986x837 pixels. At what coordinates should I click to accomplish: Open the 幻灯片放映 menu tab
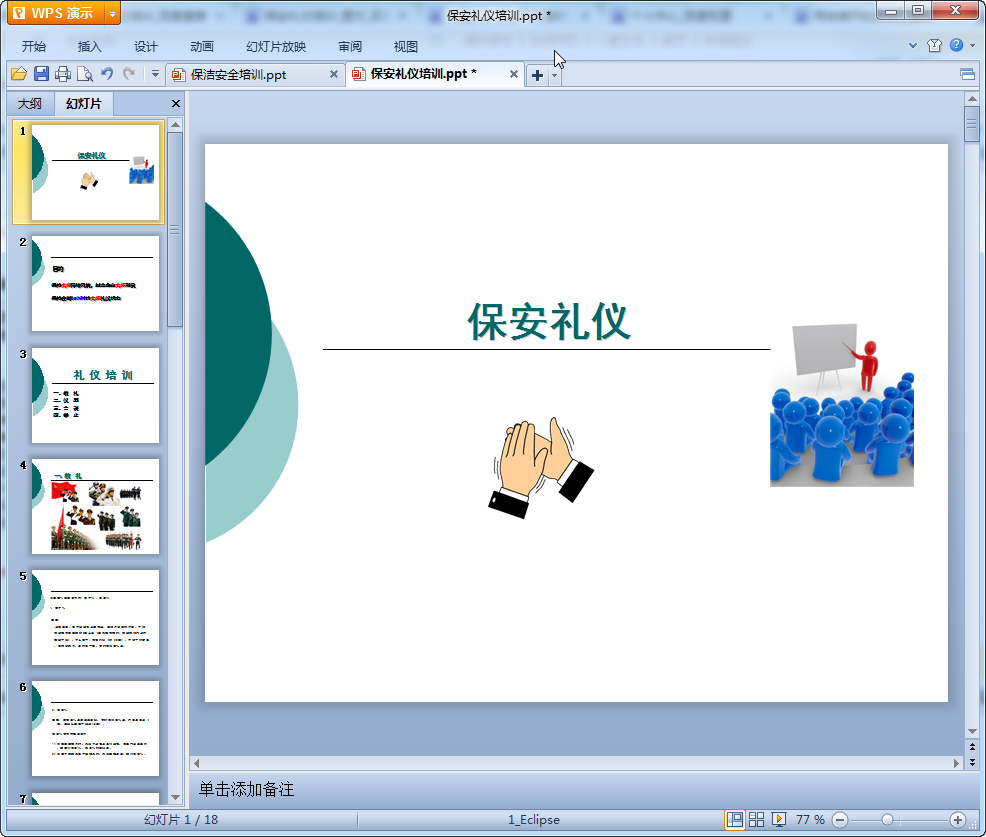(276, 47)
